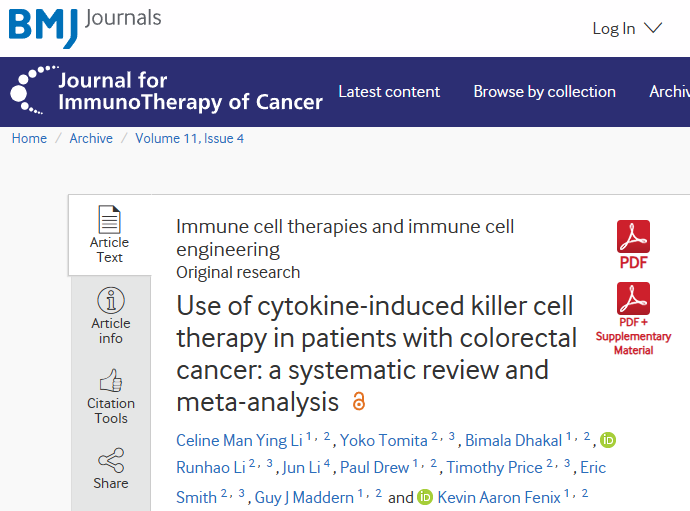The image size is (690, 511).
Task: Click the Share icon in the sidebar
Action: click(111, 460)
